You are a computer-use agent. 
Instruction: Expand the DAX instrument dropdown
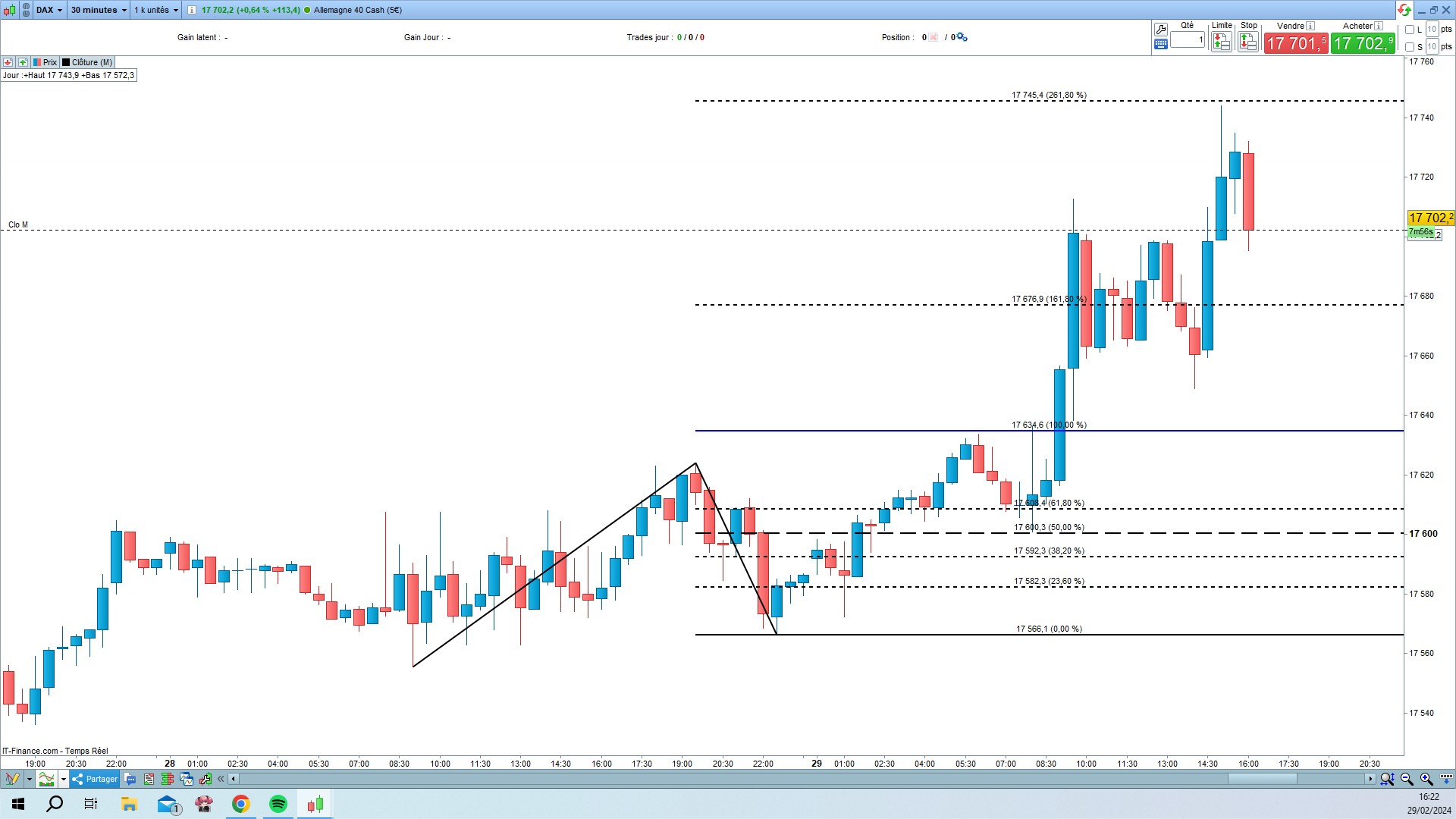coord(50,10)
